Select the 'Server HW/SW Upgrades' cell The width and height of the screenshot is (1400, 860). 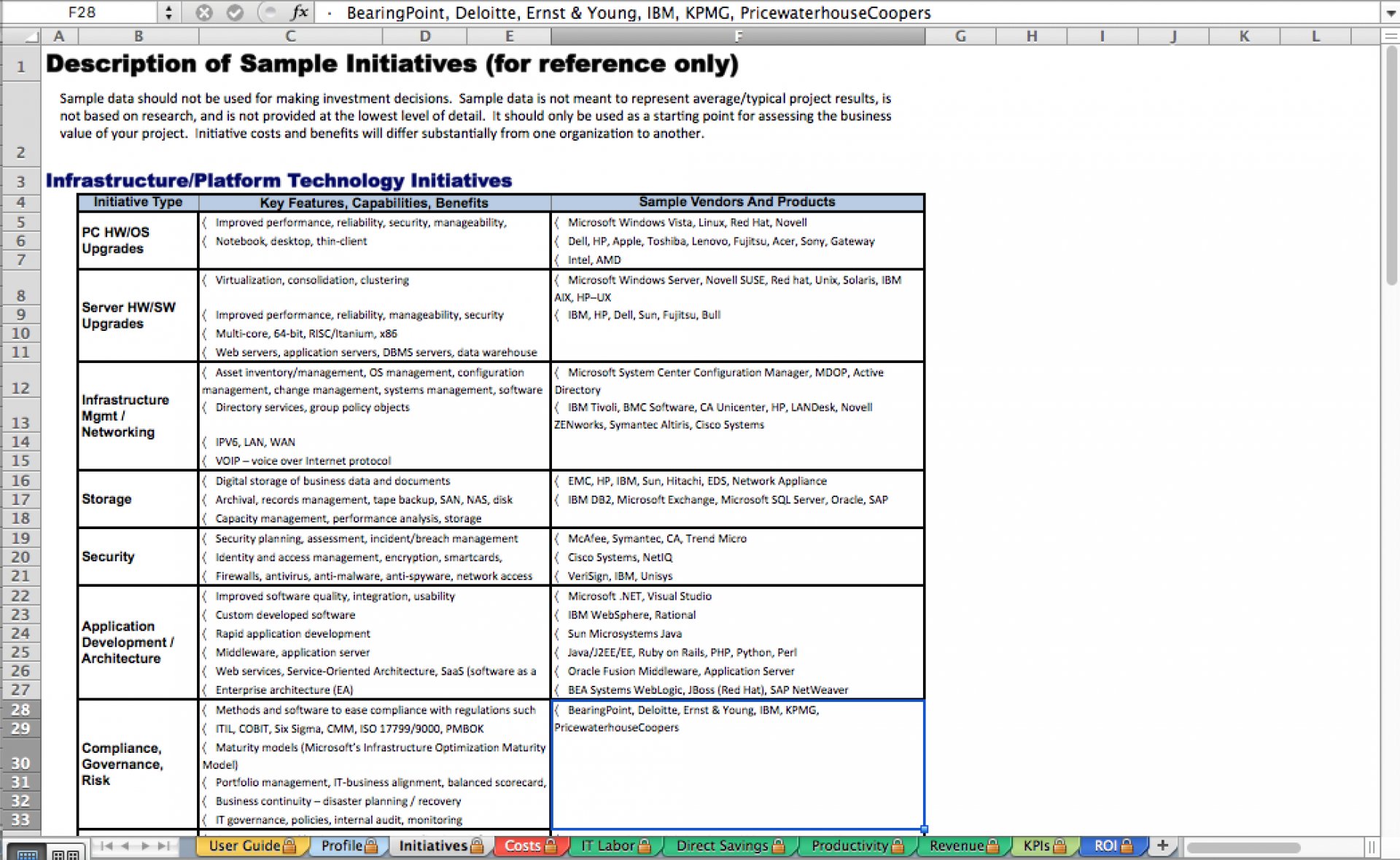(x=138, y=316)
